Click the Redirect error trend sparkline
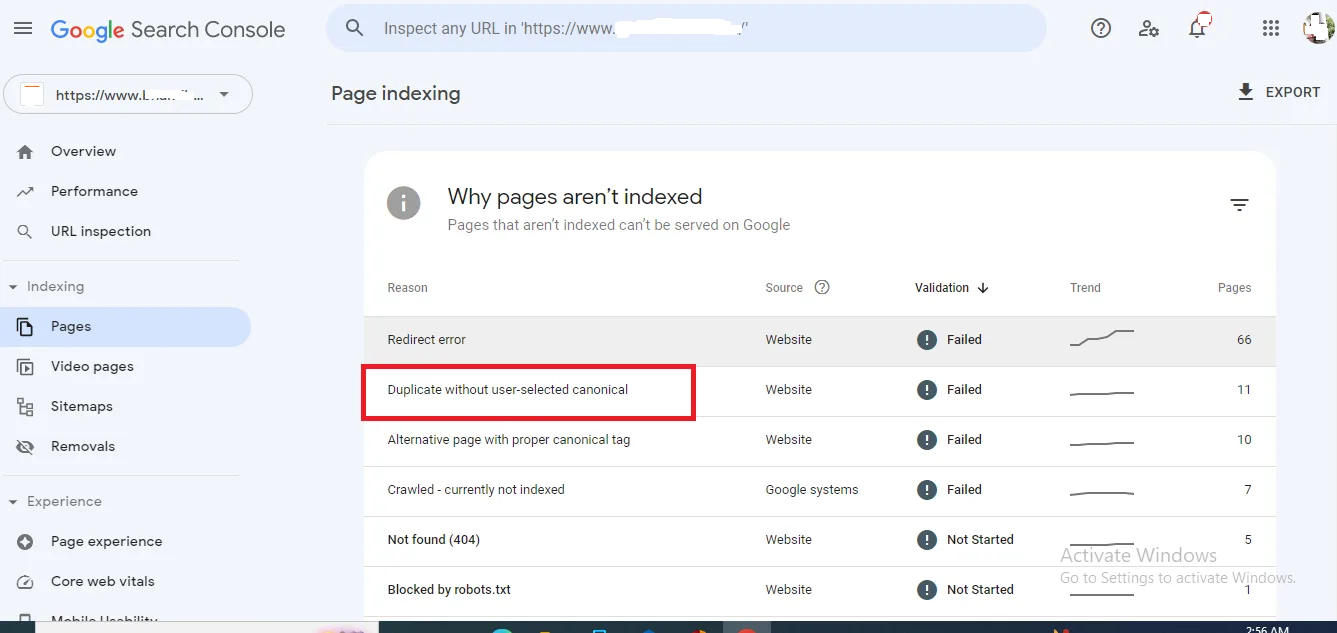 pos(1102,338)
